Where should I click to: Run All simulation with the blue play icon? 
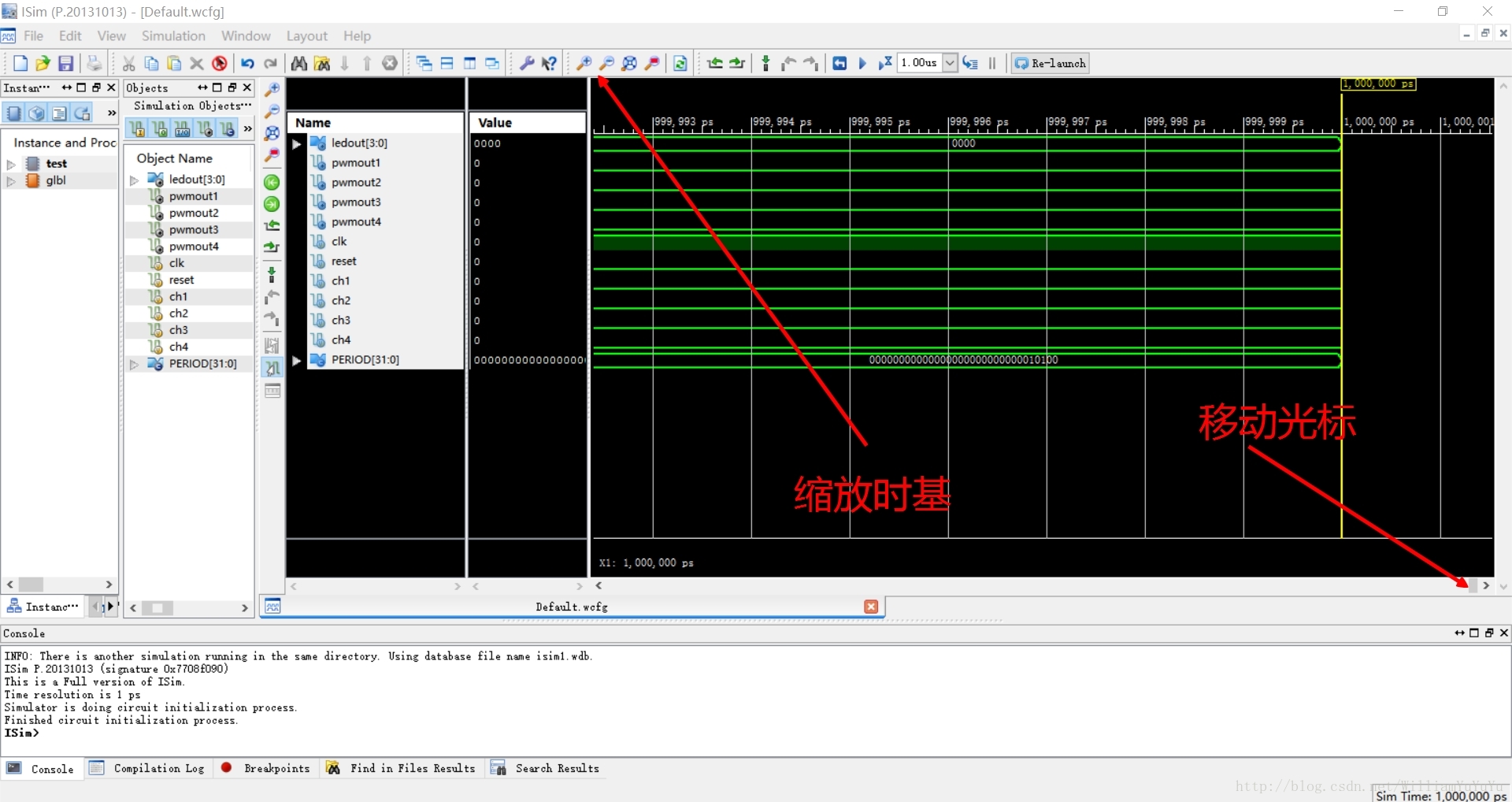coord(862,63)
